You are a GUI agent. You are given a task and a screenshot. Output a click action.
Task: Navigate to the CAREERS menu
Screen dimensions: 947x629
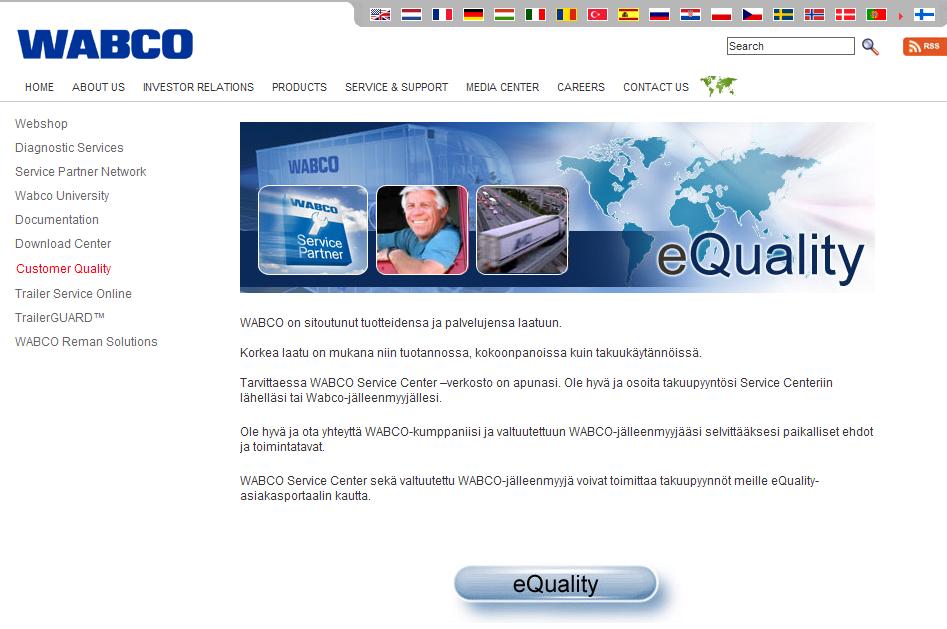581,87
